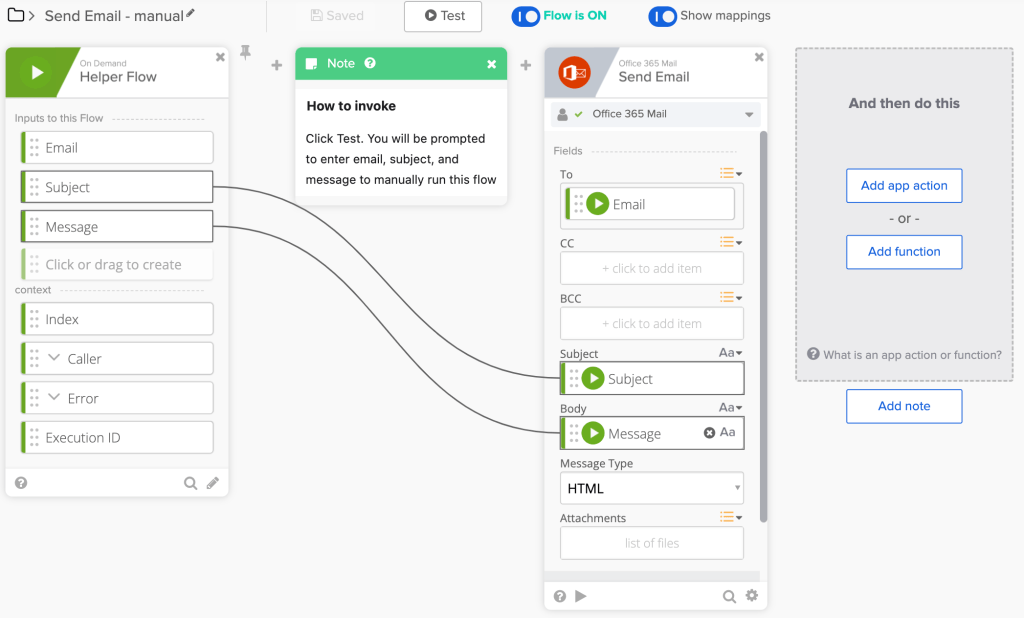Screen dimensions: 1024x618
Task: Click the search icon in Helper Flow card
Action: (x=190, y=483)
